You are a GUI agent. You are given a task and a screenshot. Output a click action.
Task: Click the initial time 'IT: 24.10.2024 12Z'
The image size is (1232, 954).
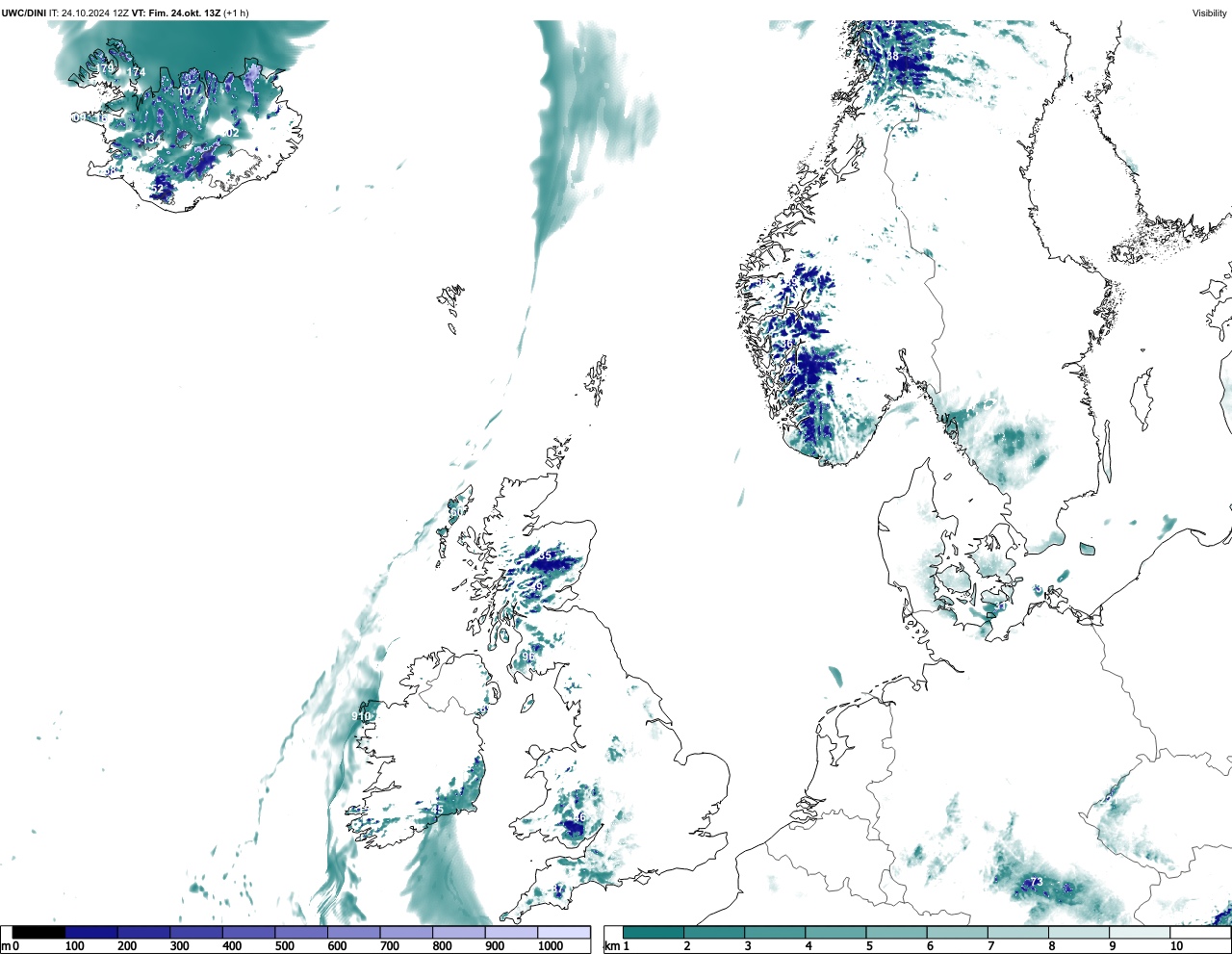(90, 13)
